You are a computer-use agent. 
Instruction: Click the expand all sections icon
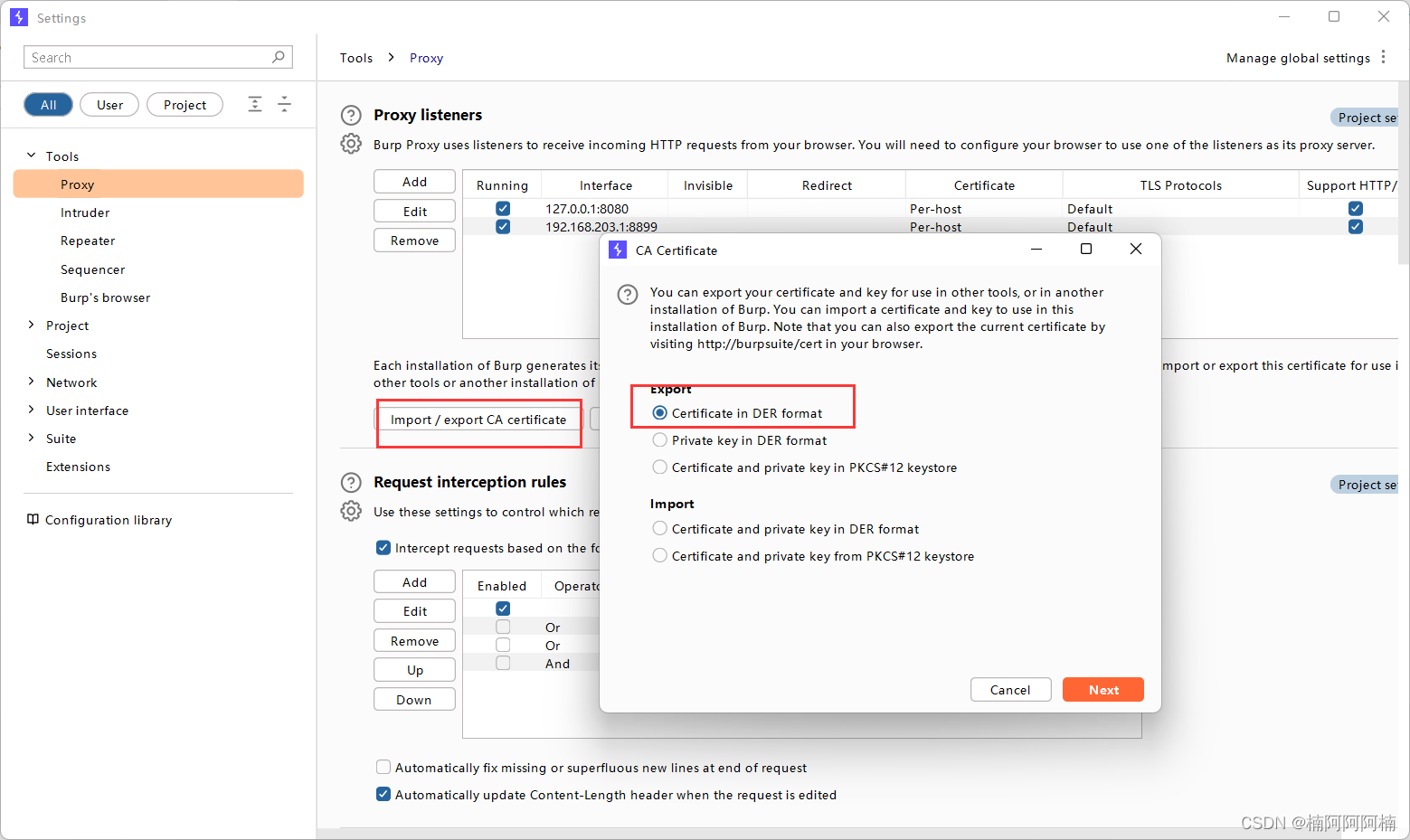[255, 104]
